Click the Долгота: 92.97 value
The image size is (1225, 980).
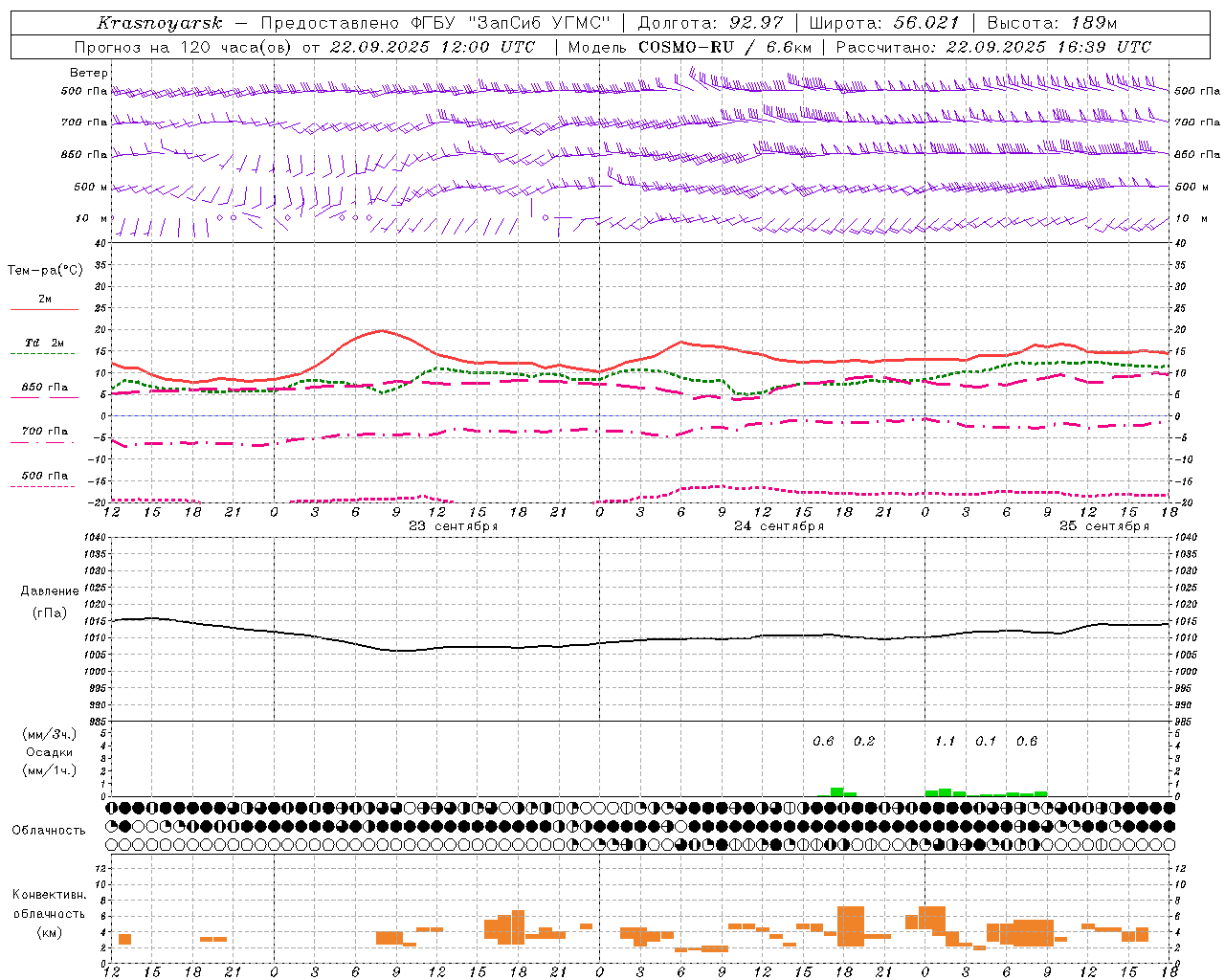710,23
